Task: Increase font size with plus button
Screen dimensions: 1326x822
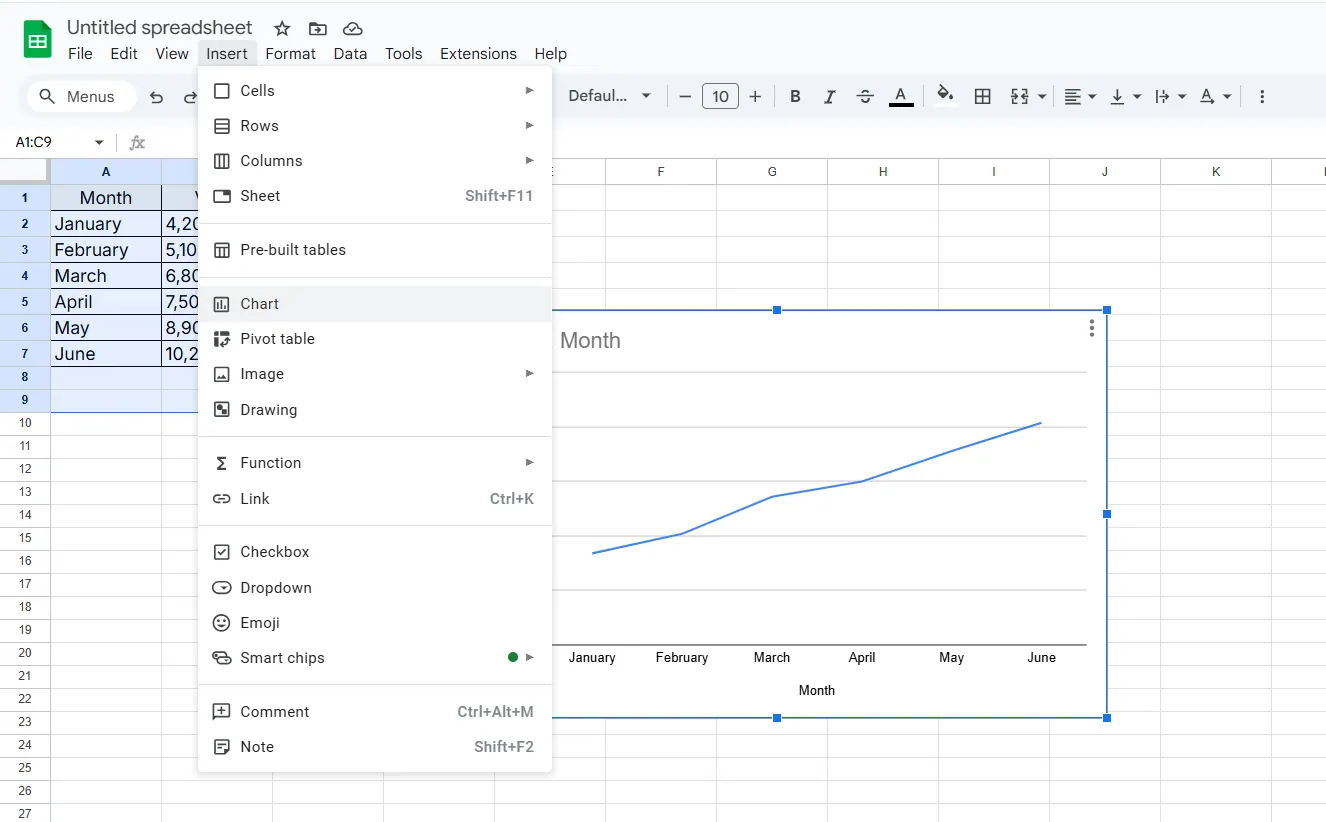Action: (755, 96)
